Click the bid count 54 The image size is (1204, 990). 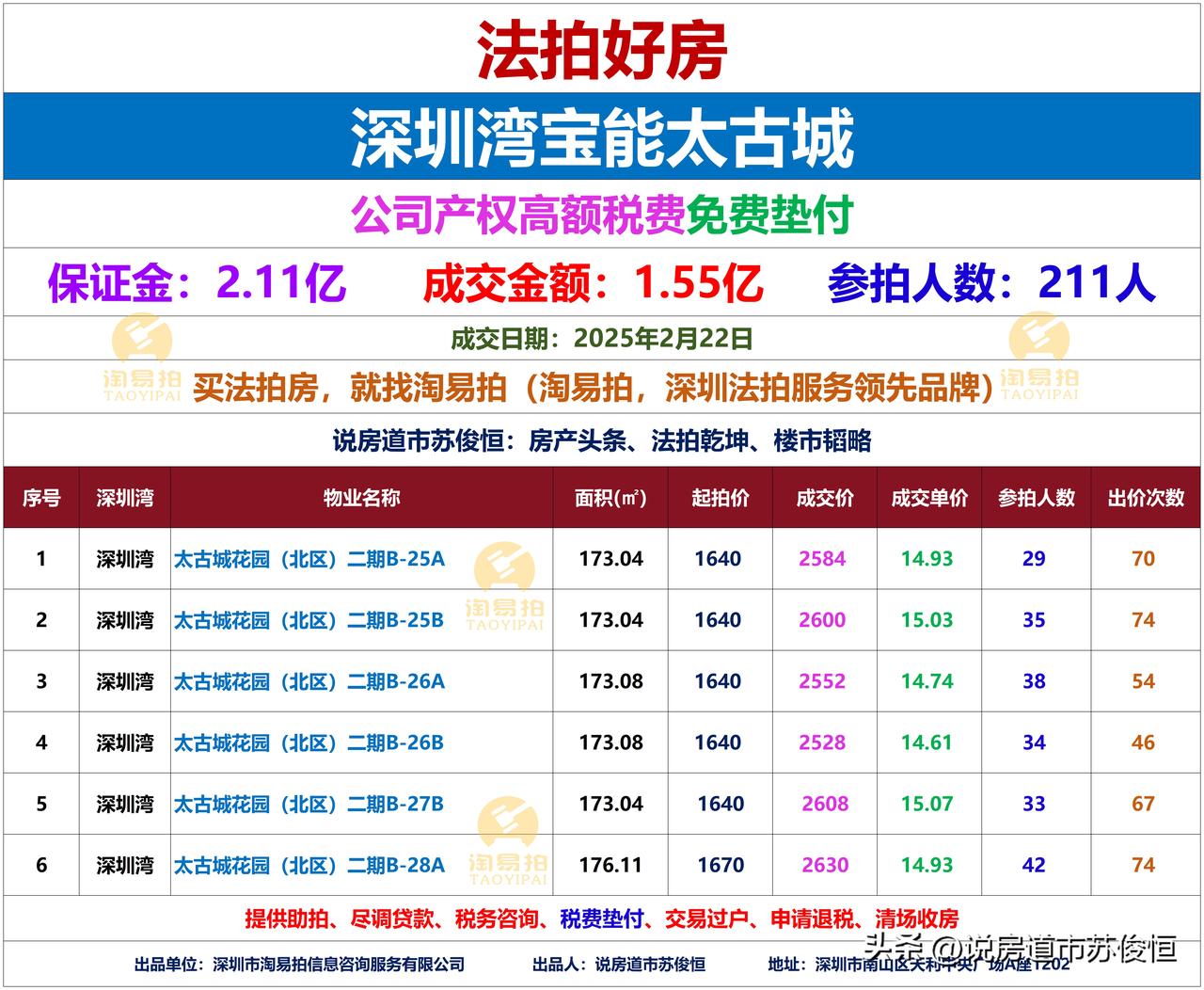point(1143,681)
